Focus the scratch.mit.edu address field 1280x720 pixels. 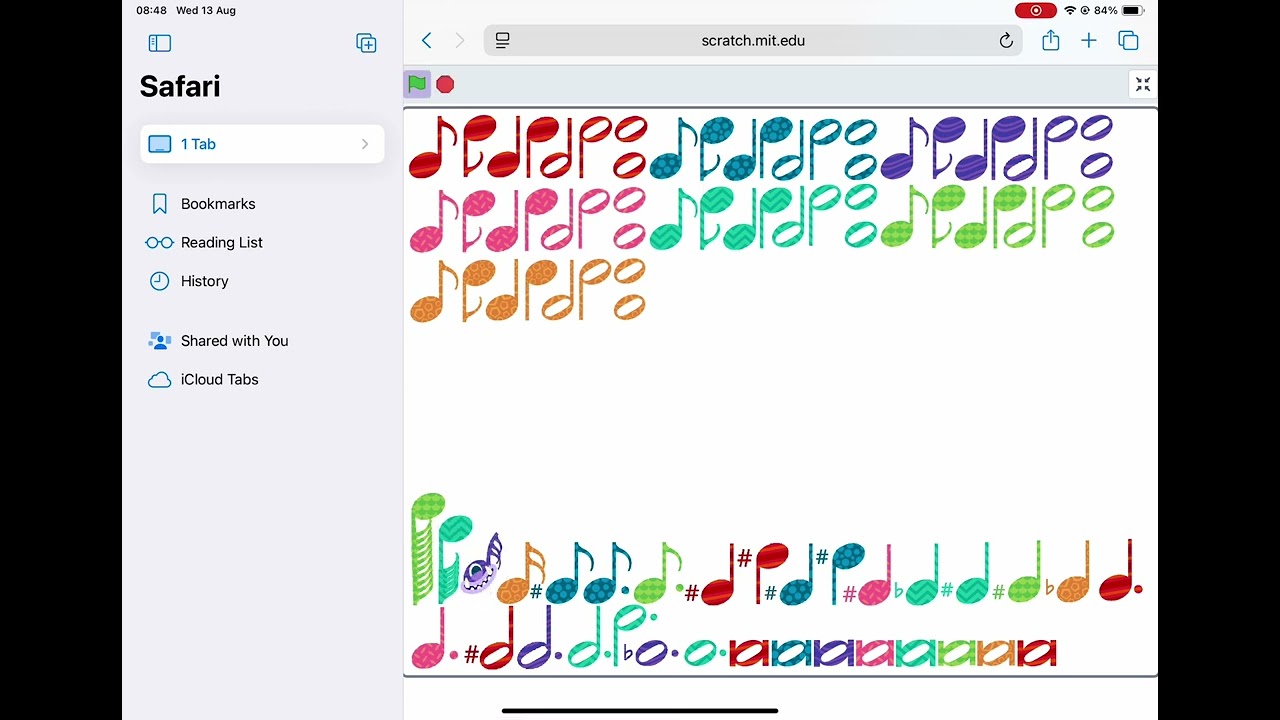[753, 40]
